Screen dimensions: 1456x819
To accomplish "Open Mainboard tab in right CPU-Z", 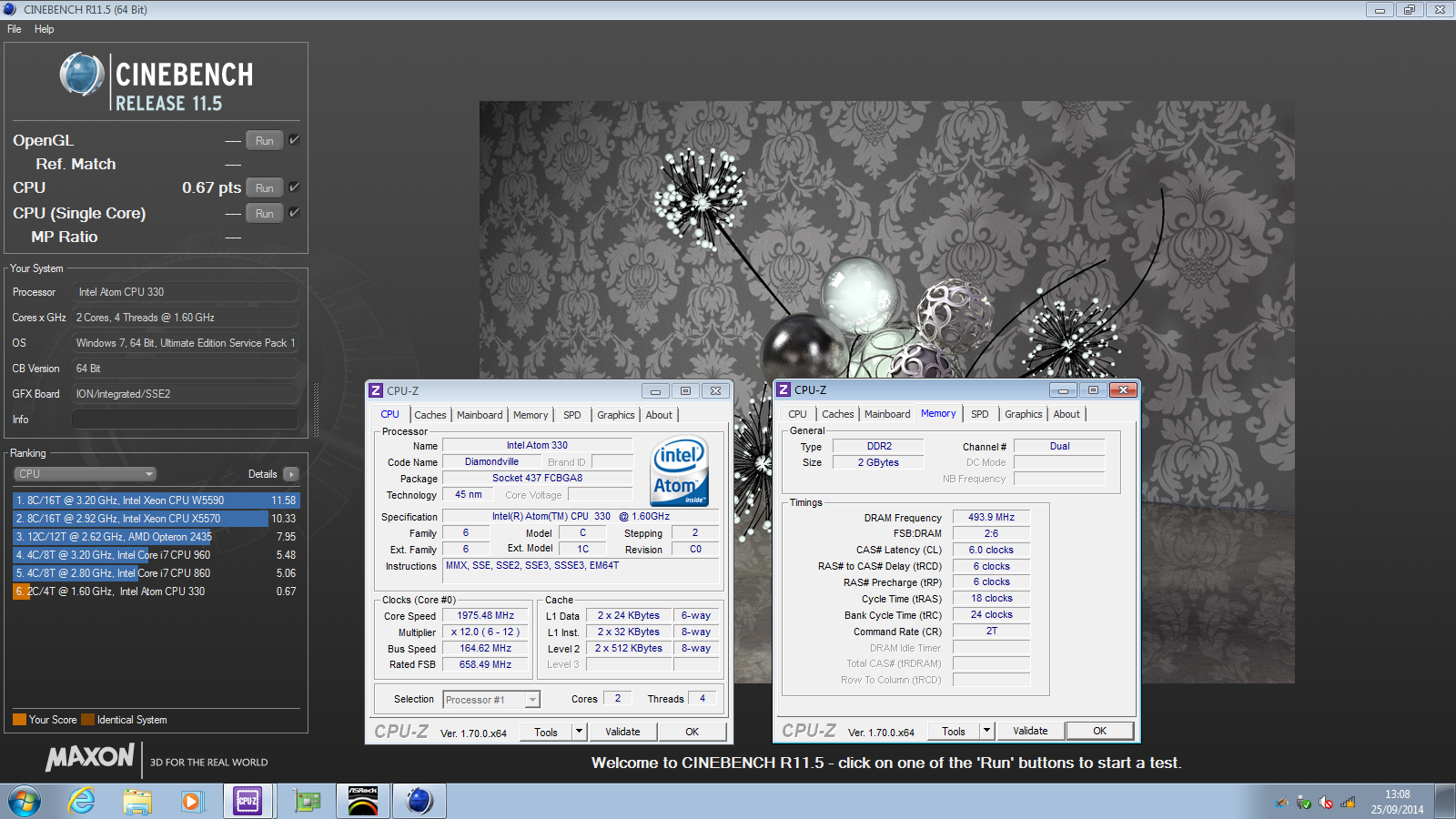I will coord(887,414).
